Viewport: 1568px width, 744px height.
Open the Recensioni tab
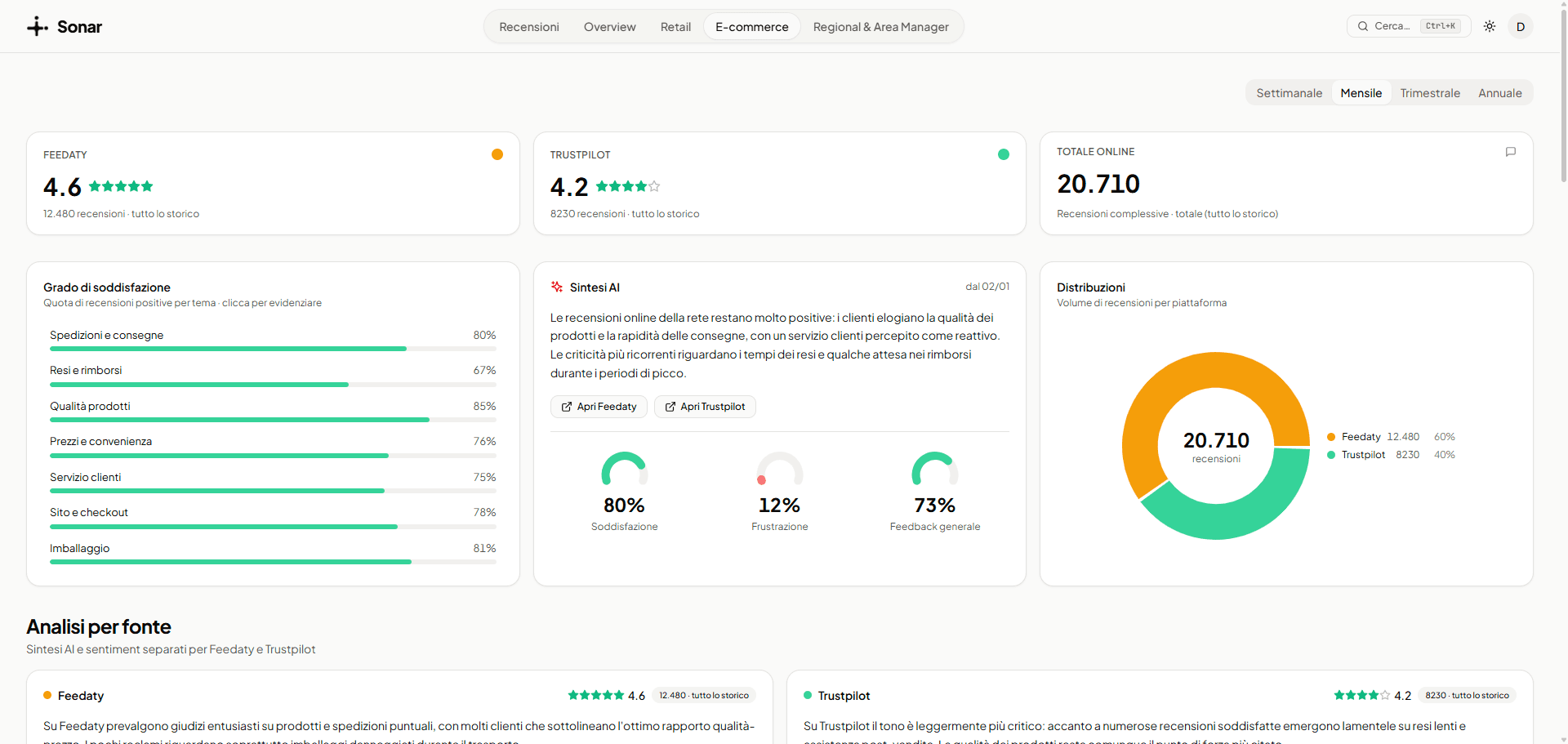click(x=529, y=27)
